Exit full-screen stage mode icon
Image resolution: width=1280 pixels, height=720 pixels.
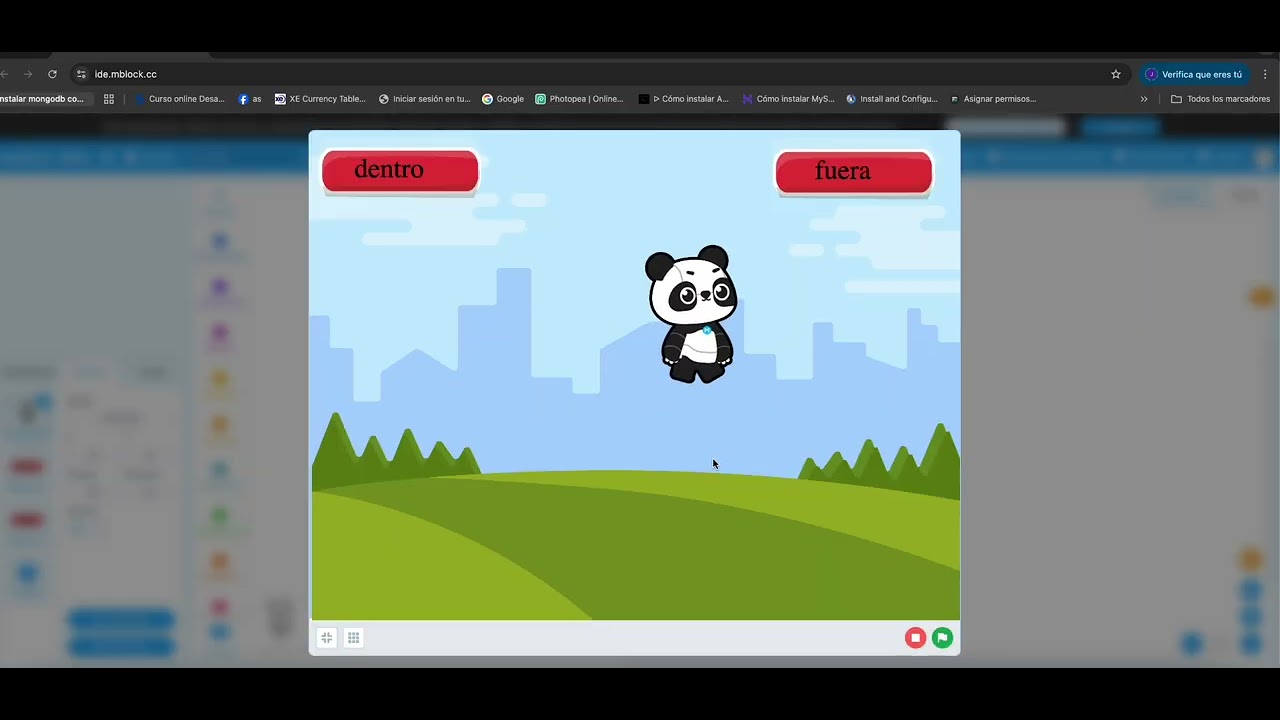(x=327, y=638)
